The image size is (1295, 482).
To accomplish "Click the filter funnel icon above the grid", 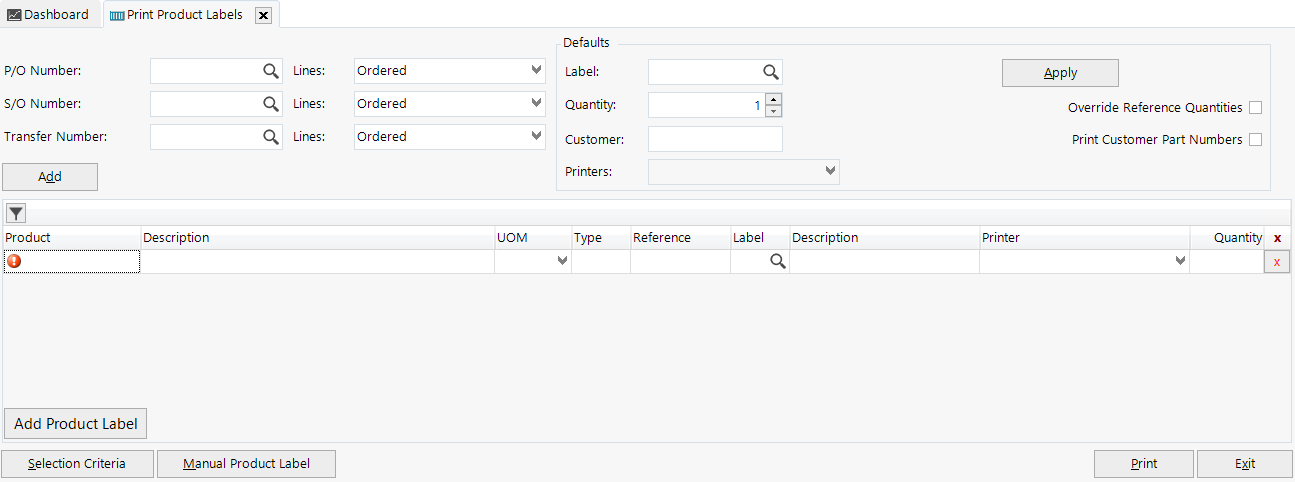I will (16, 213).
